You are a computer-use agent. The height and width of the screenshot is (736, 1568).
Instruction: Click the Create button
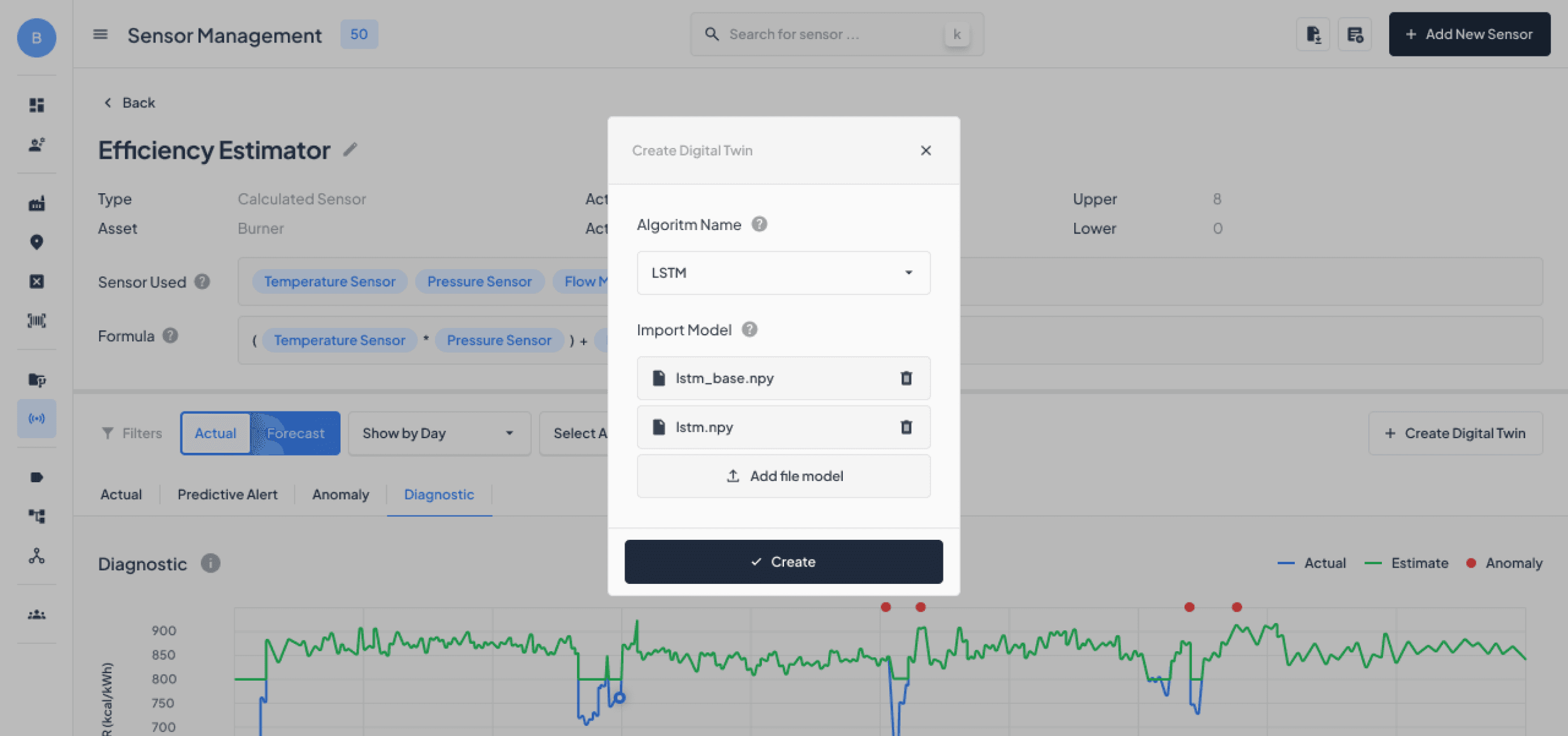(783, 561)
